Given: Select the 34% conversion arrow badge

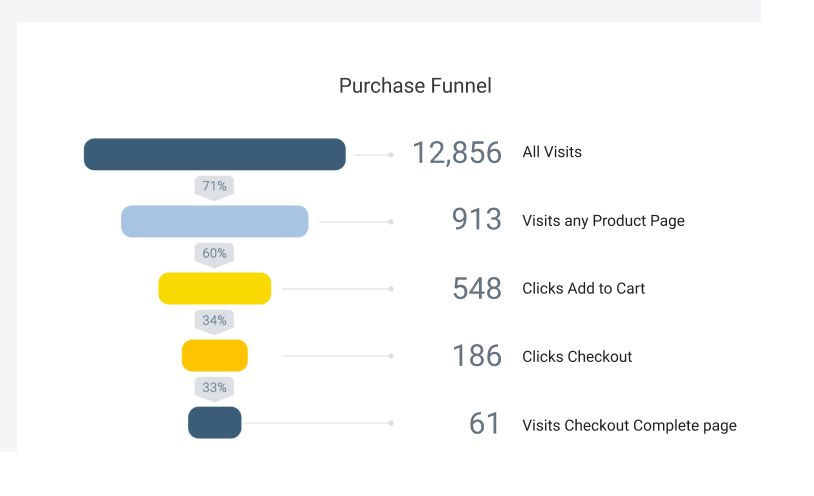Looking at the screenshot, I should tap(214, 322).
